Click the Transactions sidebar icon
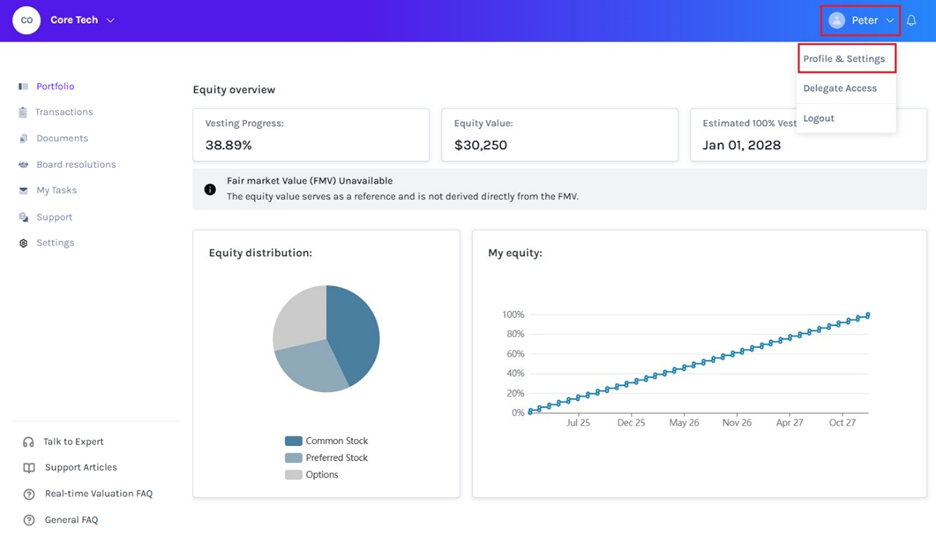Screen dimensions: 936x536 click(x=23, y=113)
